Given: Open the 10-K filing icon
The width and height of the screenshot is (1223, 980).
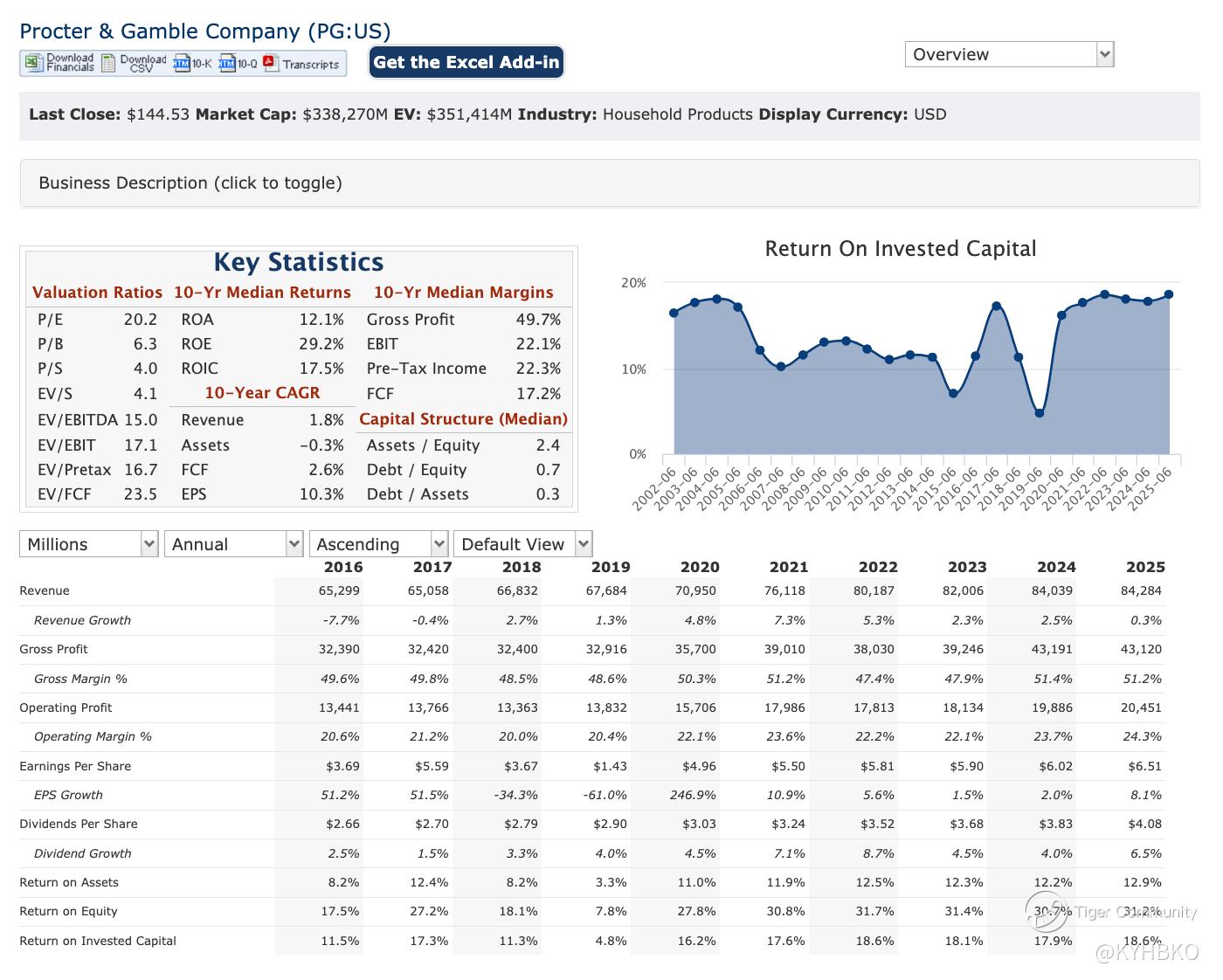Looking at the screenshot, I should coord(182,63).
